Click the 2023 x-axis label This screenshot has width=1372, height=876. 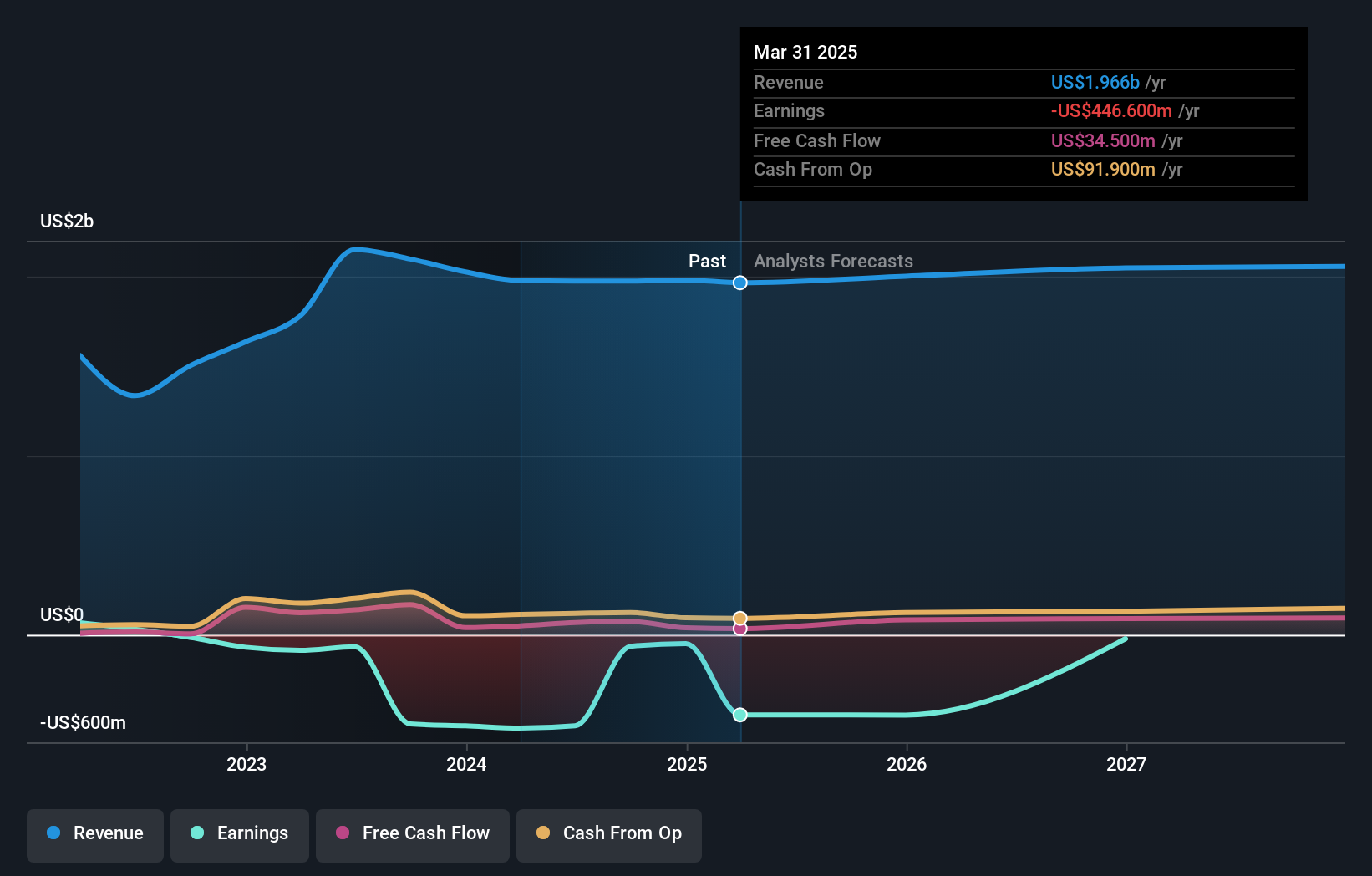click(x=246, y=764)
